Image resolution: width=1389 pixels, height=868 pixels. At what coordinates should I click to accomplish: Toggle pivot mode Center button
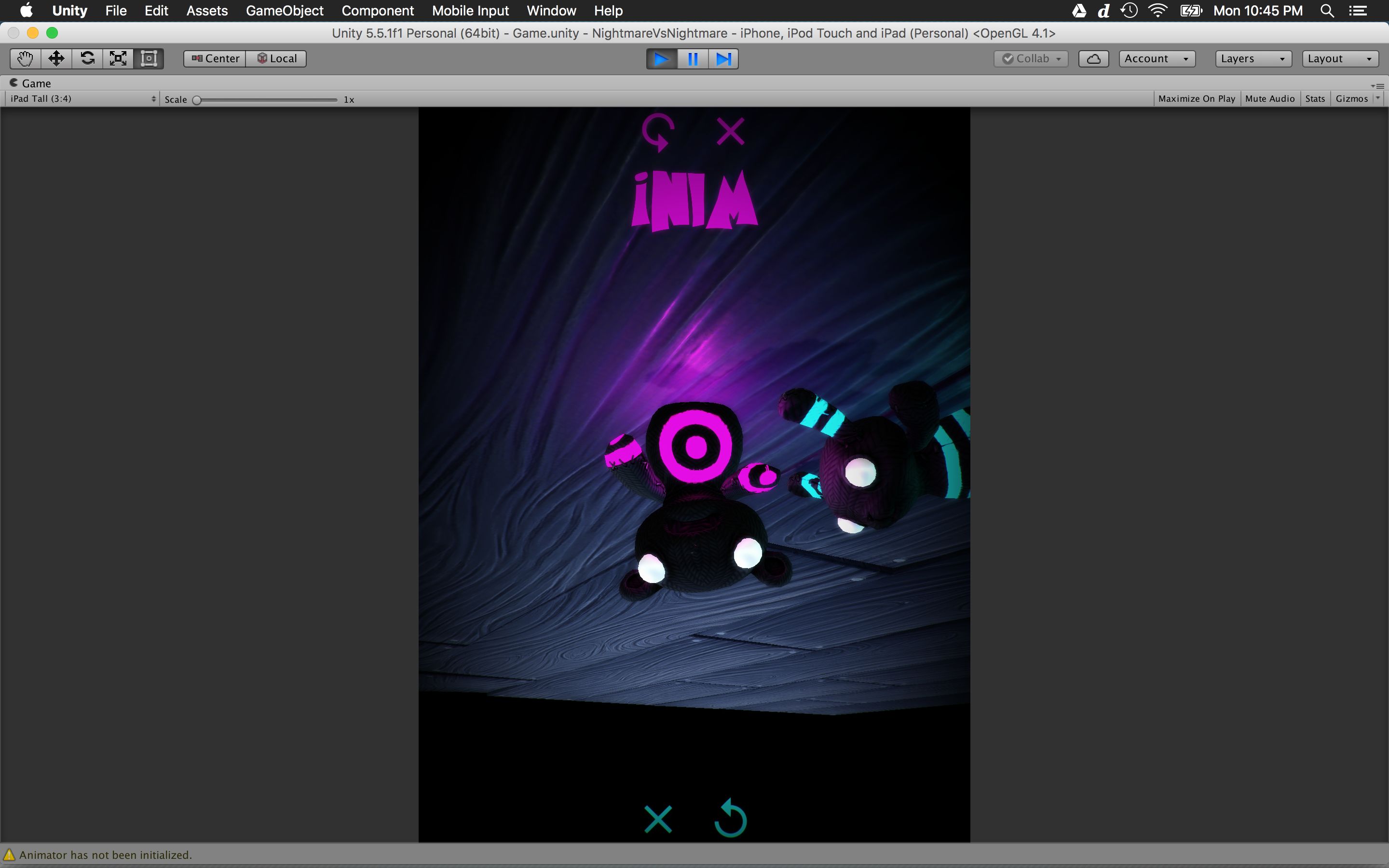(215, 58)
